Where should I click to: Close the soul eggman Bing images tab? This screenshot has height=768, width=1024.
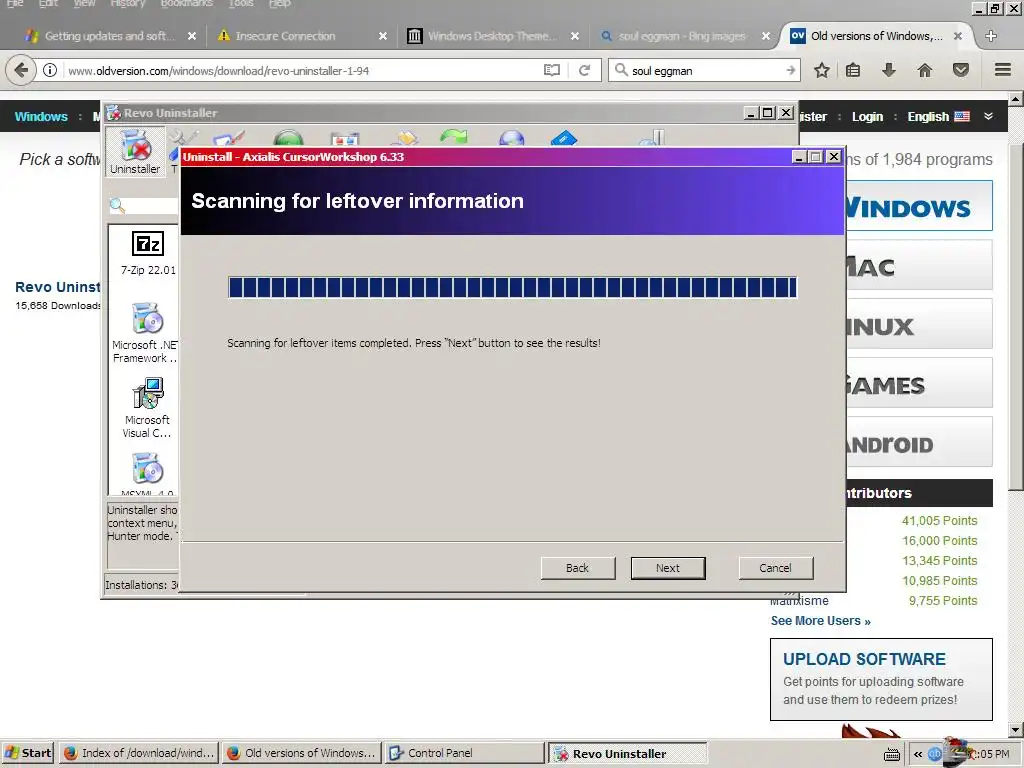click(x=765, y=37)
